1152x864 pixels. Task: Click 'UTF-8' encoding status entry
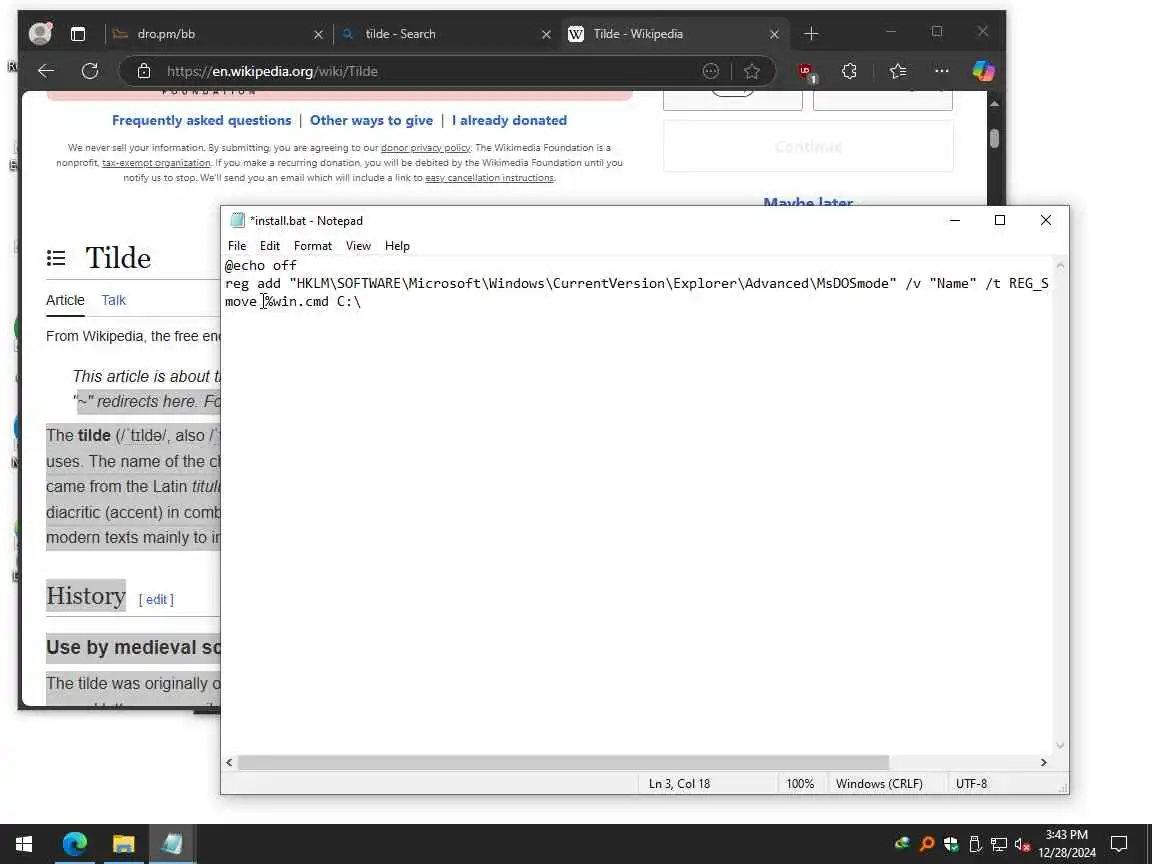pos(971,784)
